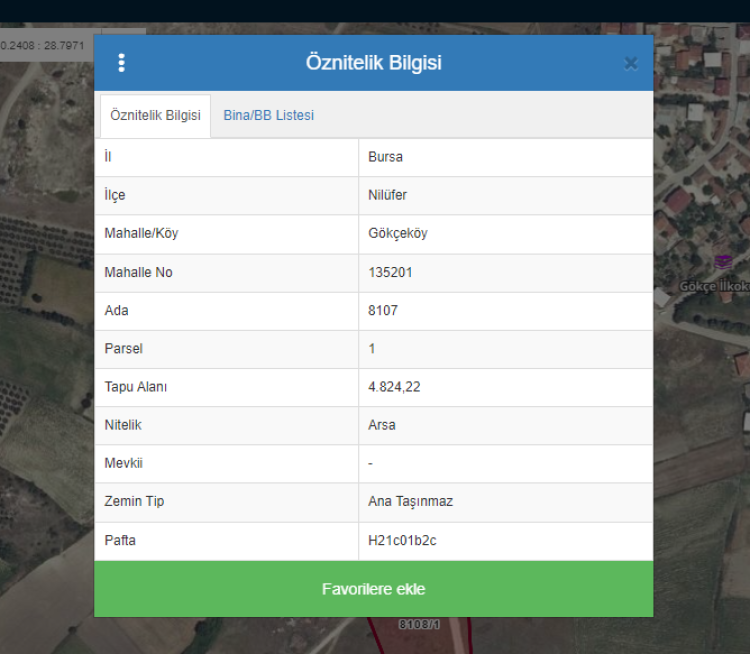Select the Öznitelik Bilgisi tab

(x=155, y=115)
